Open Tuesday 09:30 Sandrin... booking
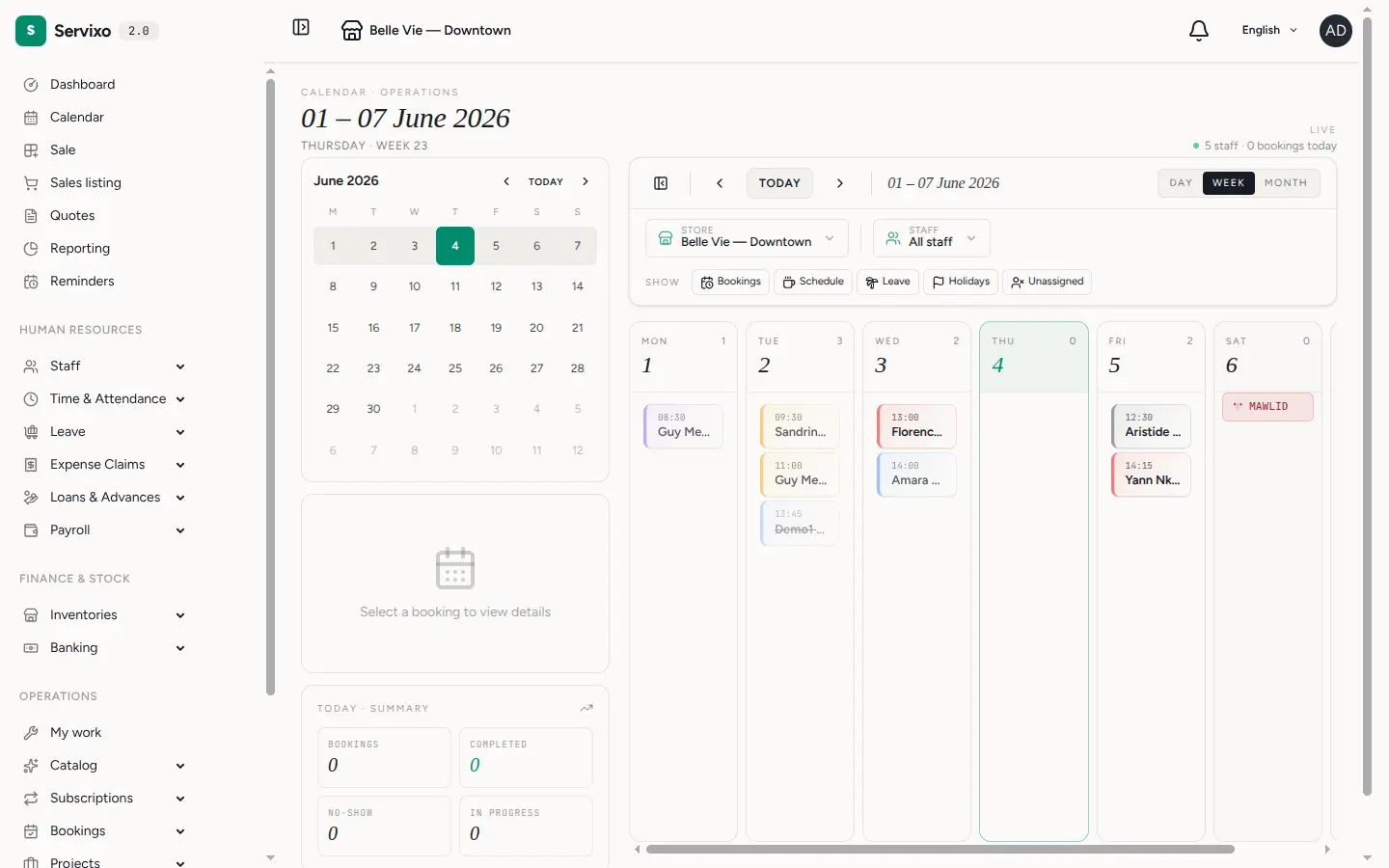Image resolution: width=1389 pixels, height=868 pixels. (x=800, y=426)
